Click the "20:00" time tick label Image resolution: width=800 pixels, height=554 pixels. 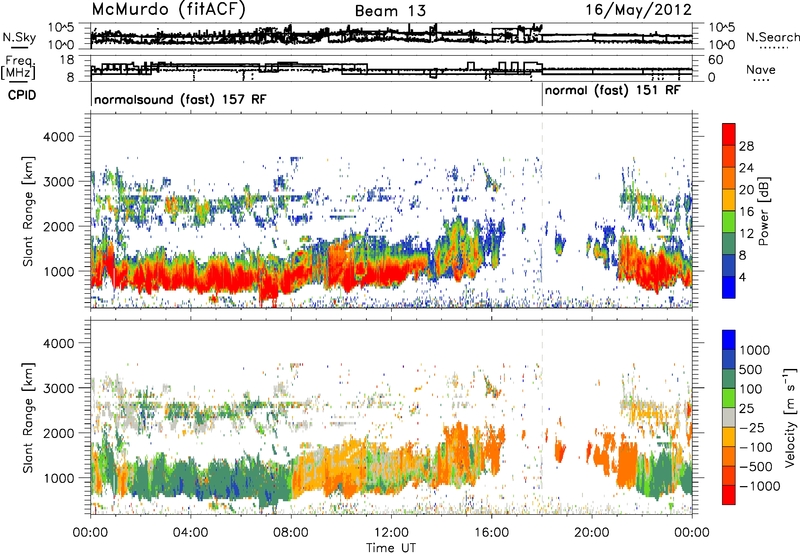pyautogui.click(x=591, y=533)
